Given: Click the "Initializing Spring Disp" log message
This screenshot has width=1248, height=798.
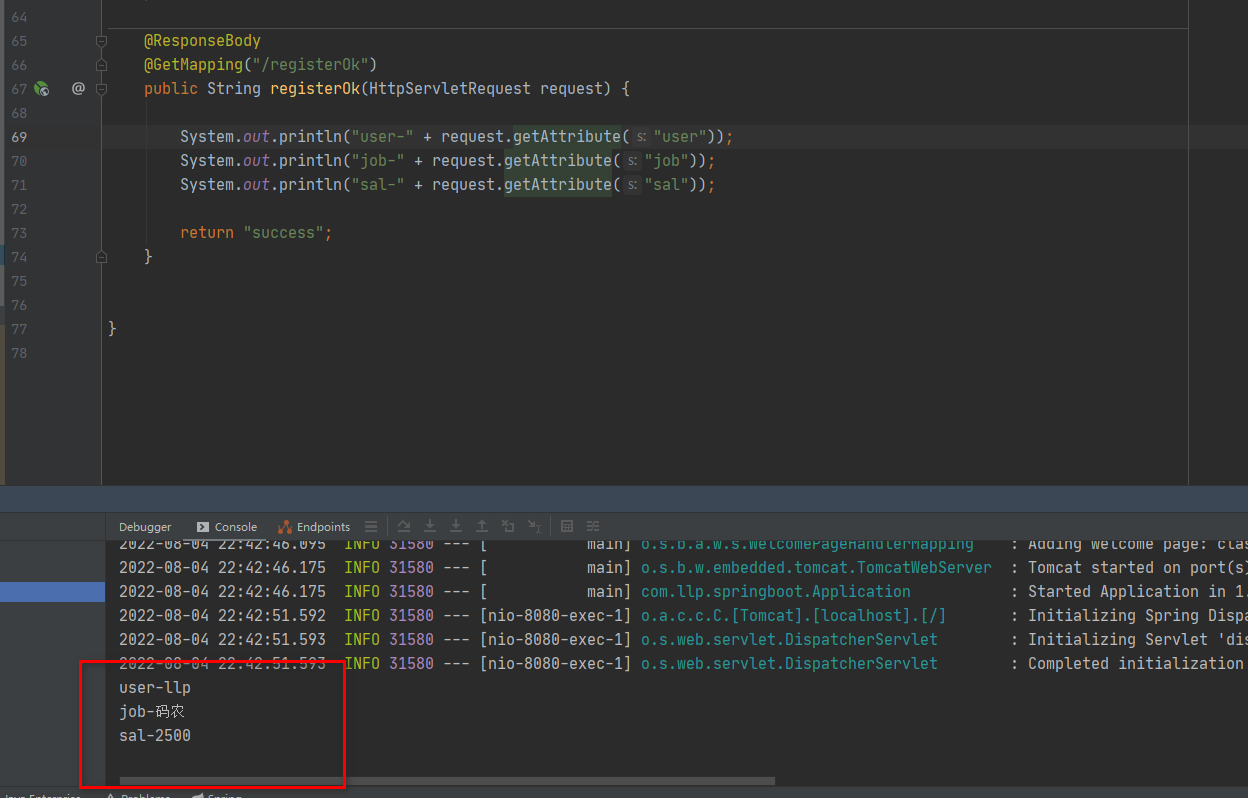Looking at the screenshot, I should pyautogui.click(x=1138, y=616).
